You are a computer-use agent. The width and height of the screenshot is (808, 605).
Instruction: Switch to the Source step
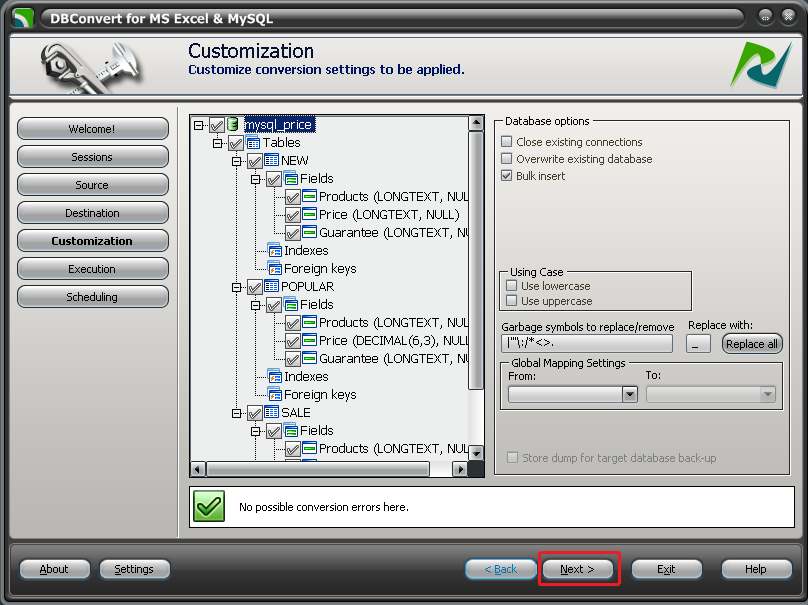tap(92, 184)
